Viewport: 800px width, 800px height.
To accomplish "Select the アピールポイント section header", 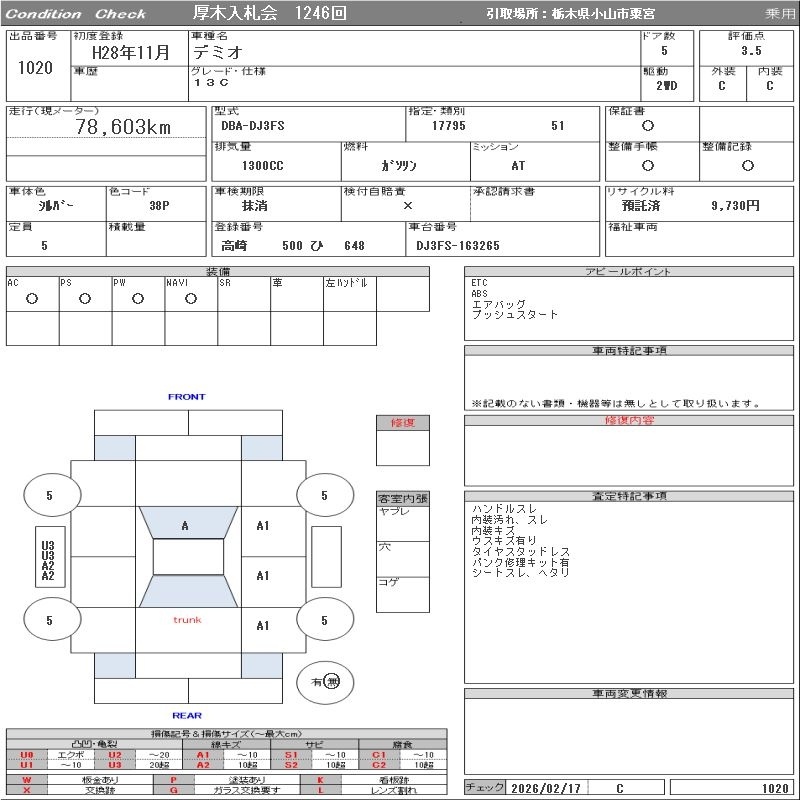I will [629, 272].
